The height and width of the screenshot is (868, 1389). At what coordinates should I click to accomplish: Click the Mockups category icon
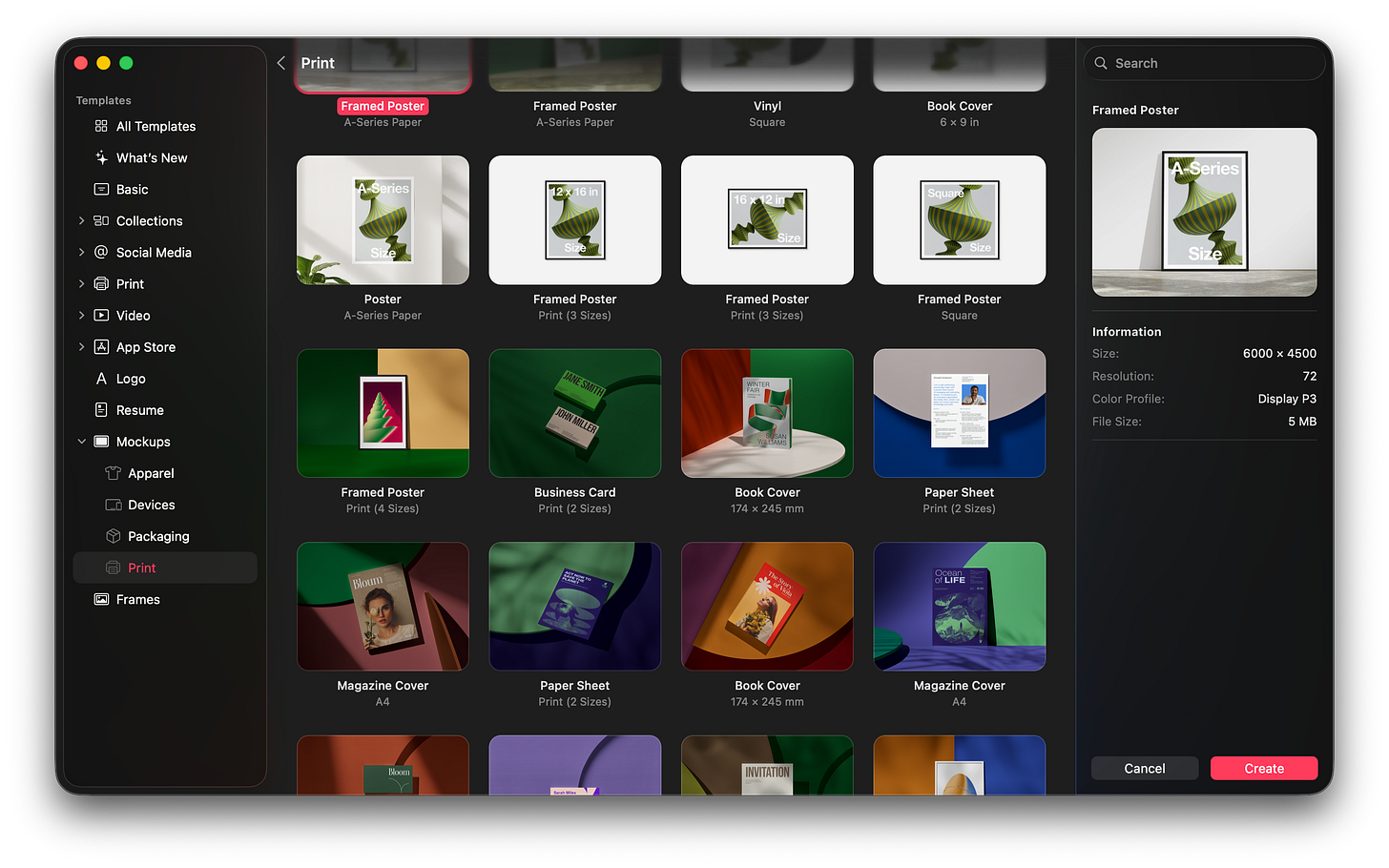click(x=101, y=442)
